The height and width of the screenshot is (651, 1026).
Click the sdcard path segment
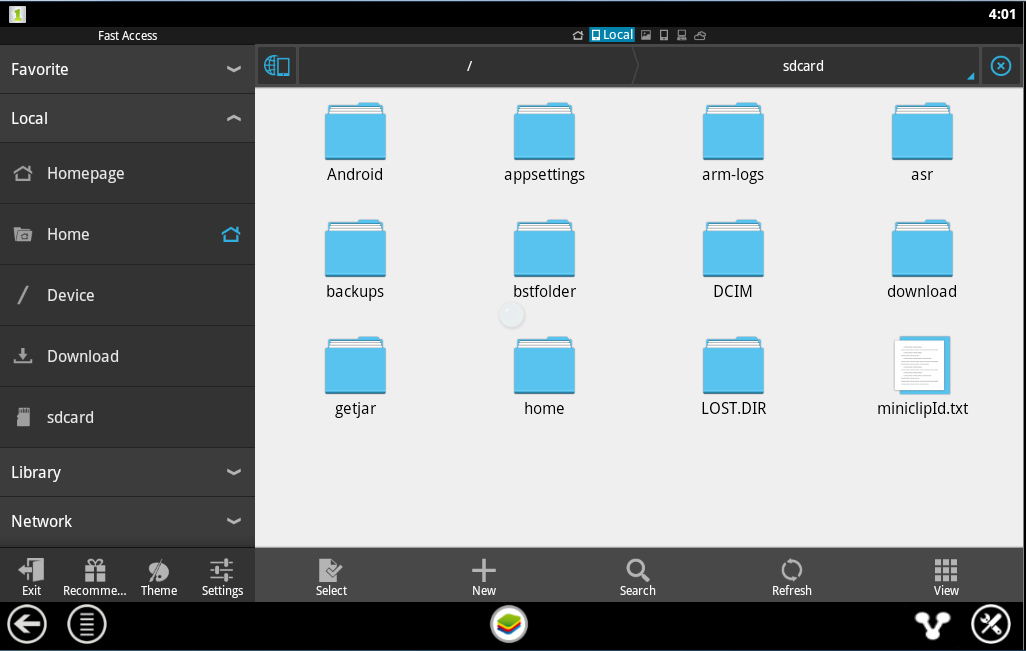pos(804,65)
